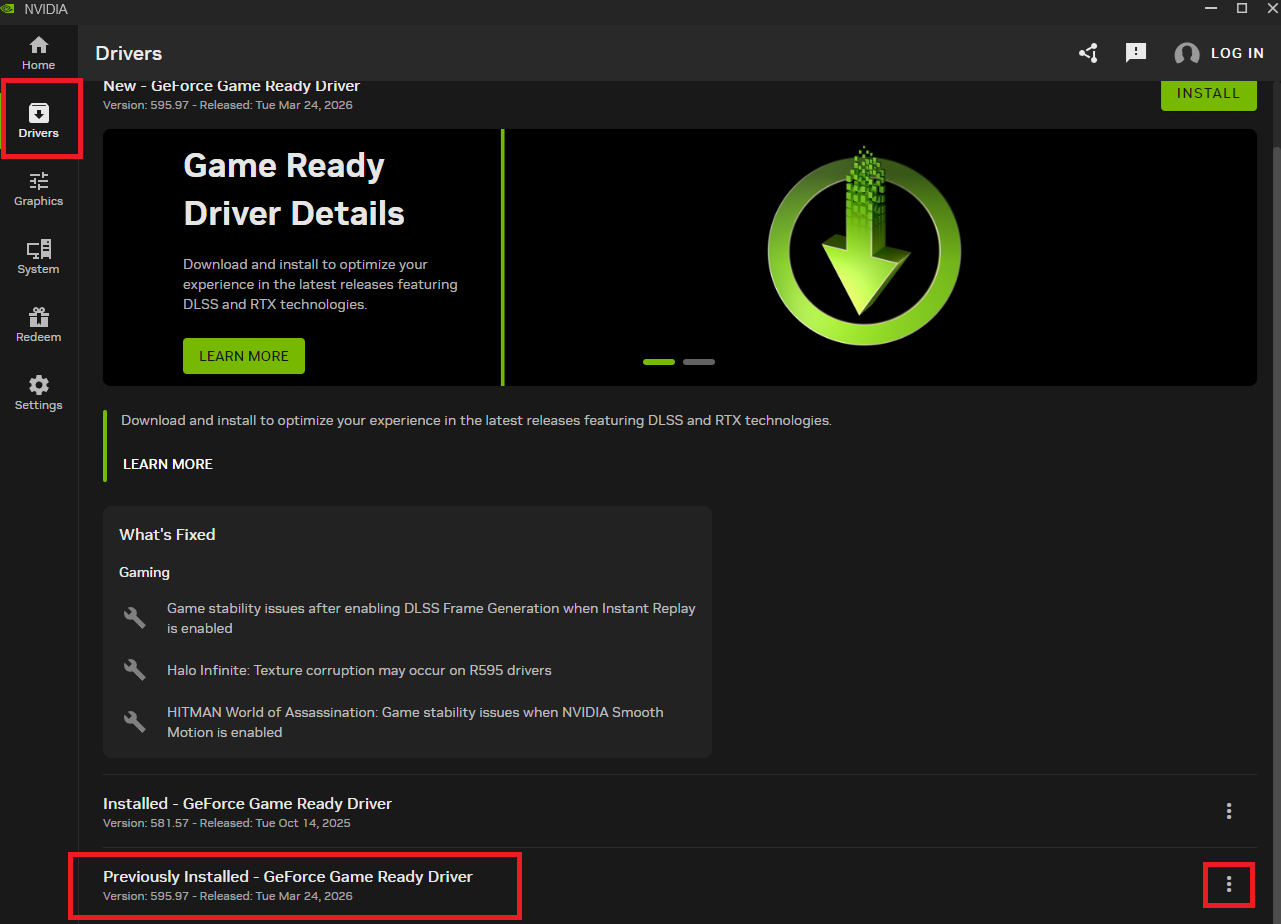The height and width of the screenshot is (924, 1281).
Task: Click wrench icon beside DLSS Frame Generation fix
Action: point(135,617)
